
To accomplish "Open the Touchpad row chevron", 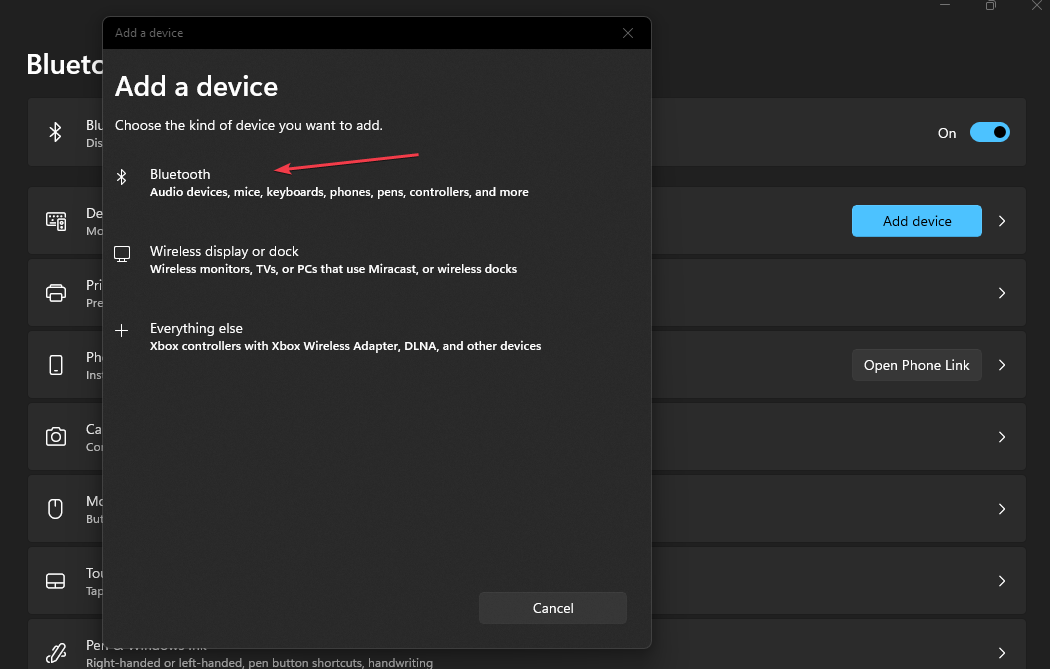I will click(1002, 581).
